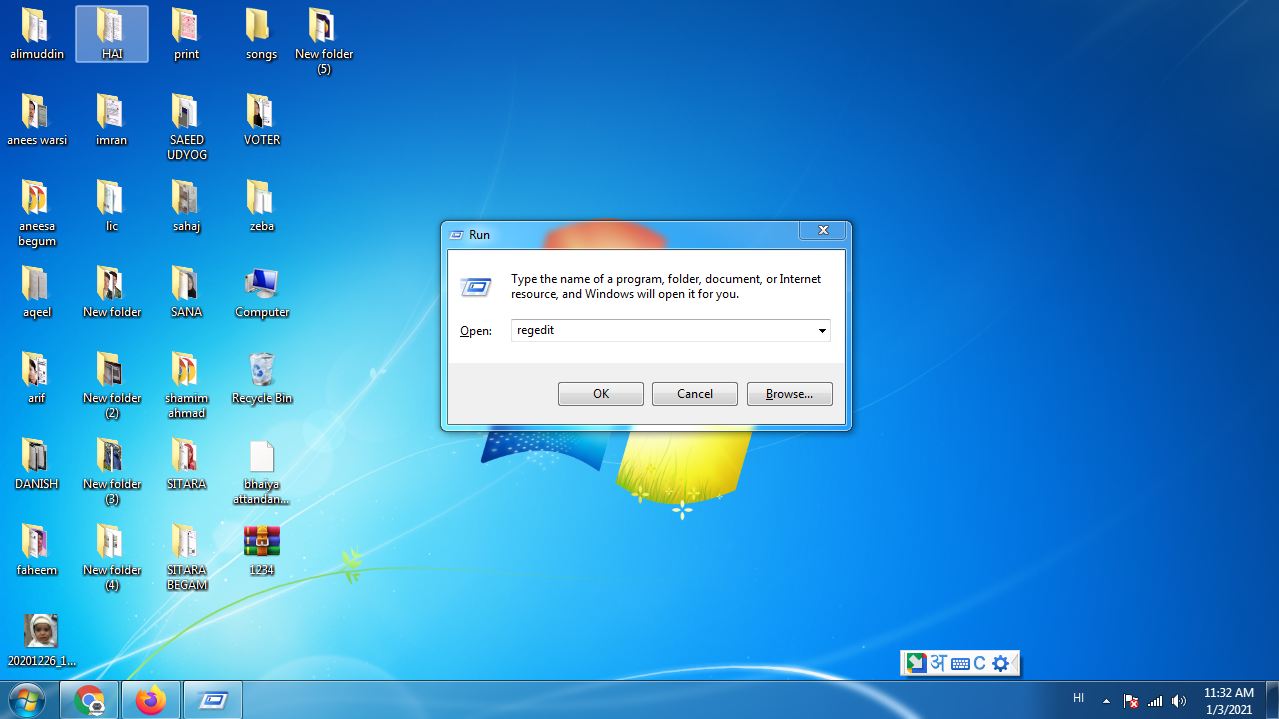The height and width of the screenshot is (719, 1279).
Task: Click OK in the Run dialog
Action: click(x=600, y=394)
